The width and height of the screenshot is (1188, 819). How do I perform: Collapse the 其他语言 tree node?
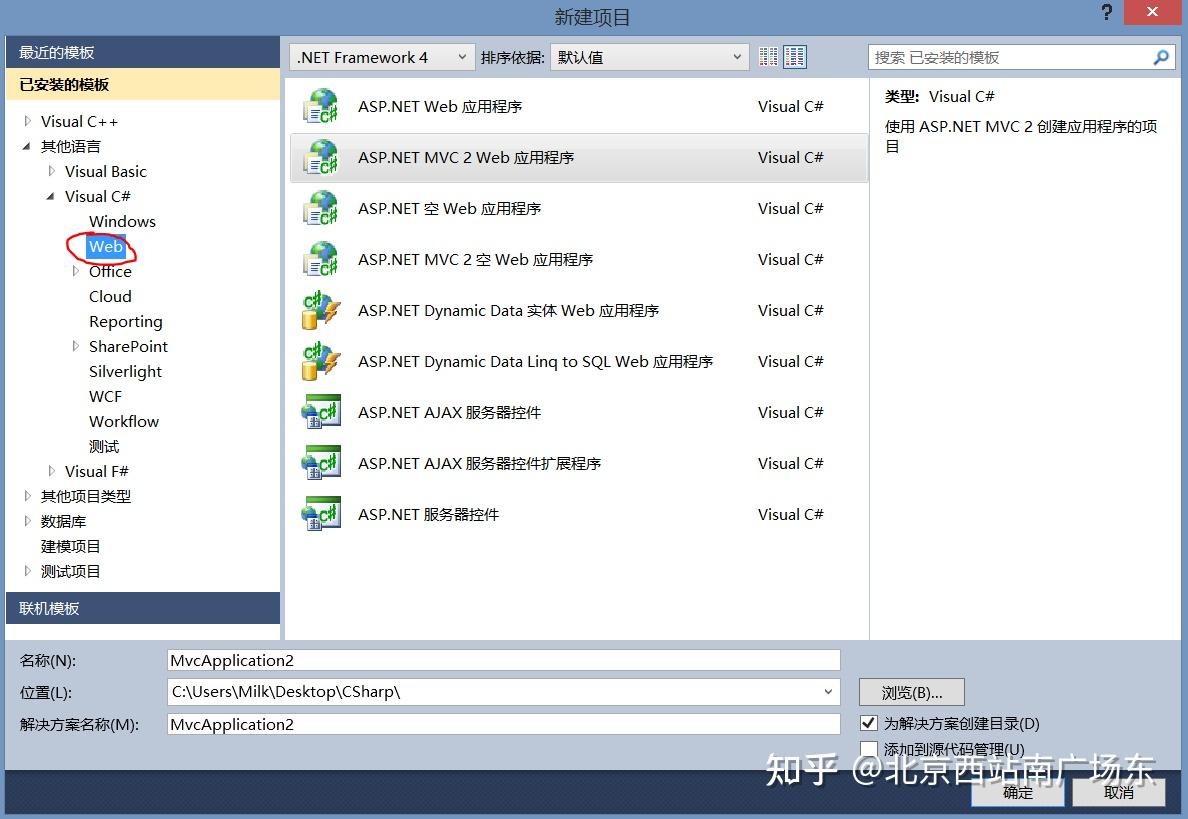click(27, 146)
